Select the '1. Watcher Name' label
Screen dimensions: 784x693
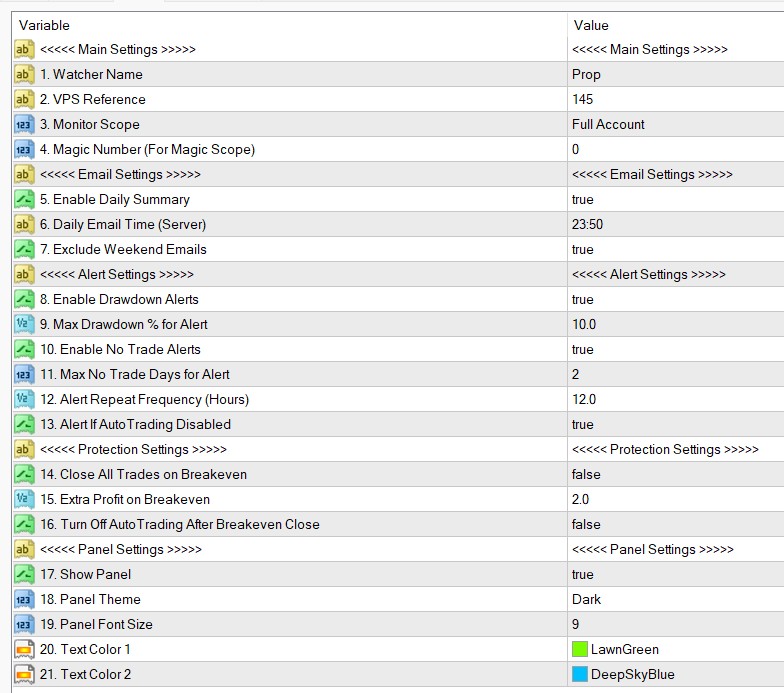click(92, 74)
